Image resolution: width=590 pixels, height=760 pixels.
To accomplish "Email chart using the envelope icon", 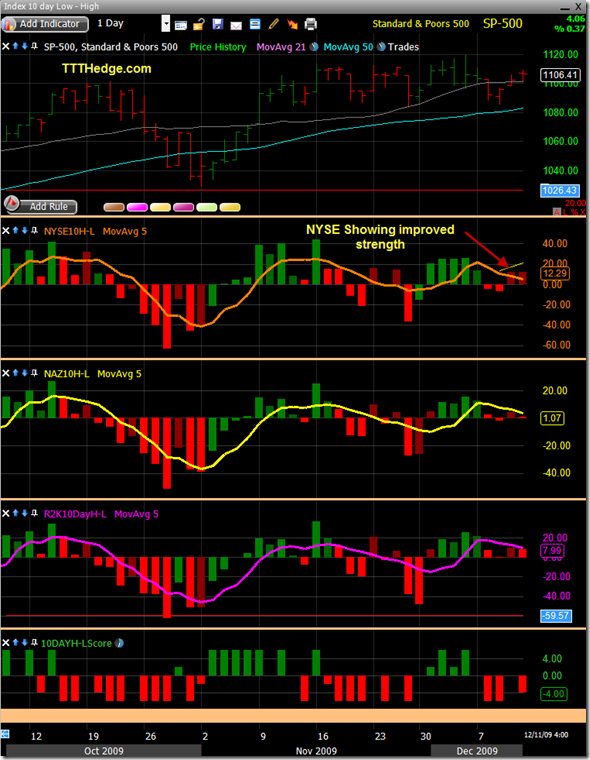I will (236, 25).
